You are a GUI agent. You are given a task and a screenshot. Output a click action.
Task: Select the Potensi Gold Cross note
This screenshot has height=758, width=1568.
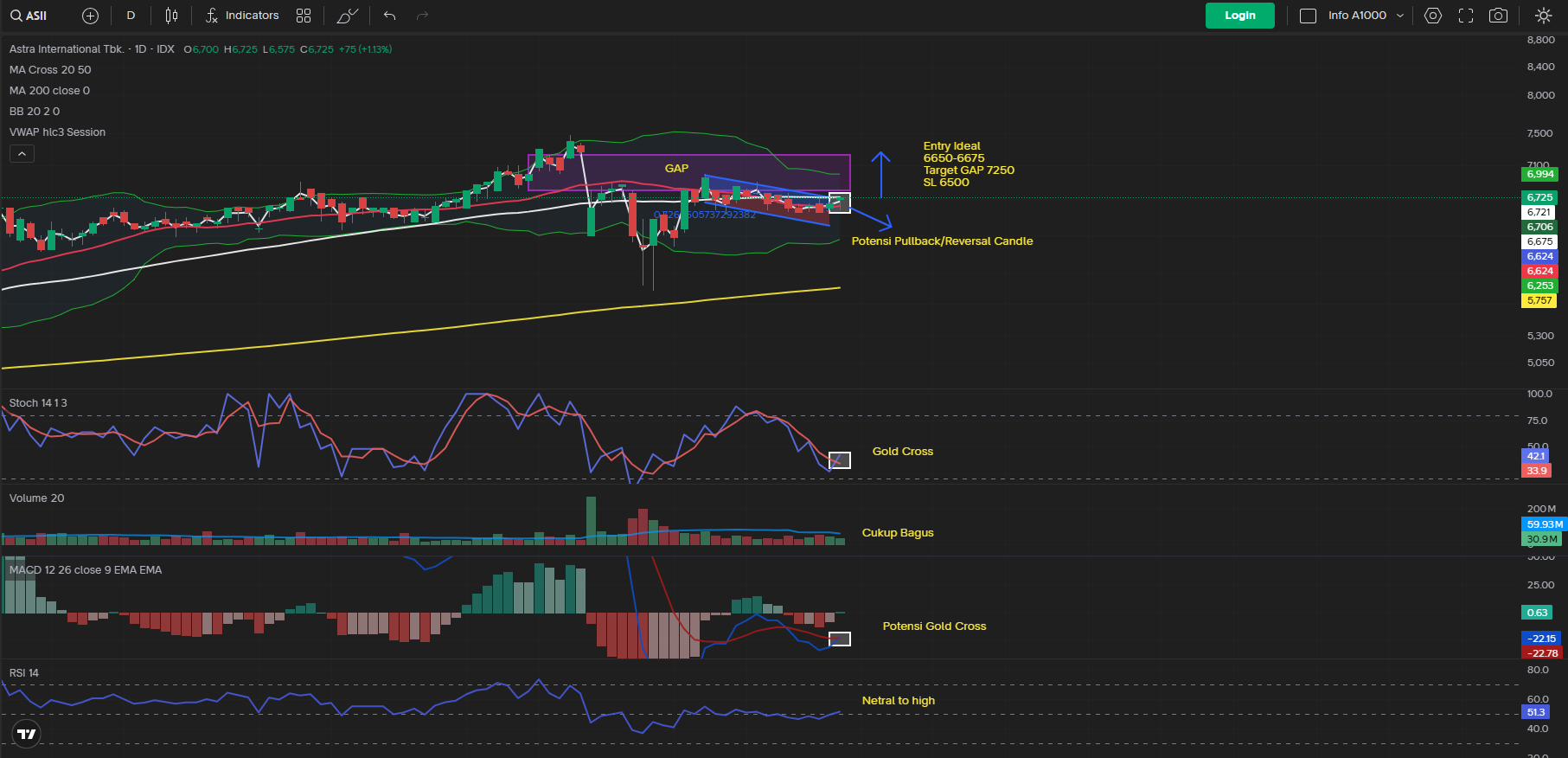coord(934,626)
